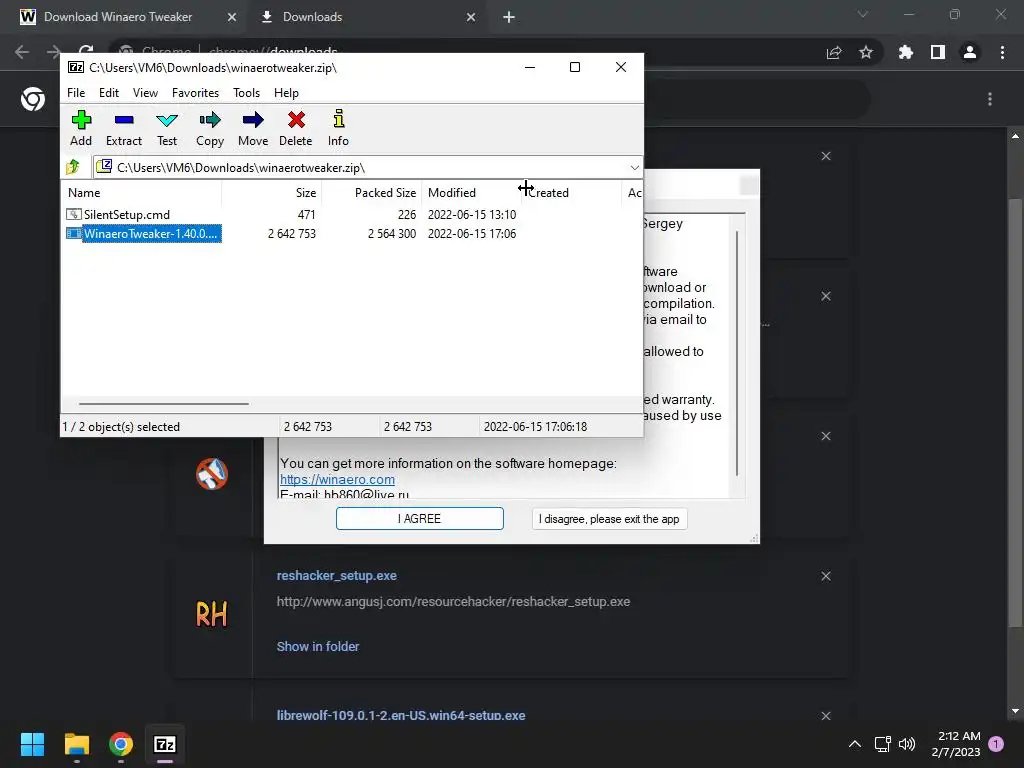This screenshot has width=1024, height=768.
Task: Remove the librewolf download entry
Action: tap(825, 716)
